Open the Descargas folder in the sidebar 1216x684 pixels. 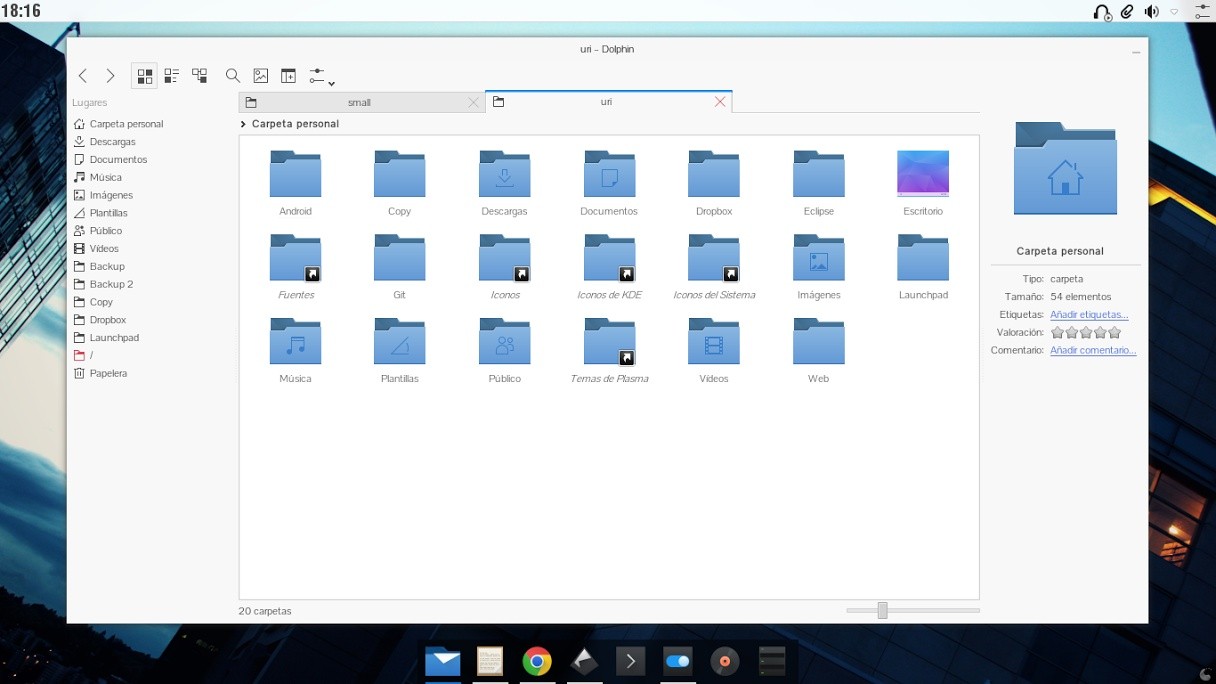(x=110, y=141)
